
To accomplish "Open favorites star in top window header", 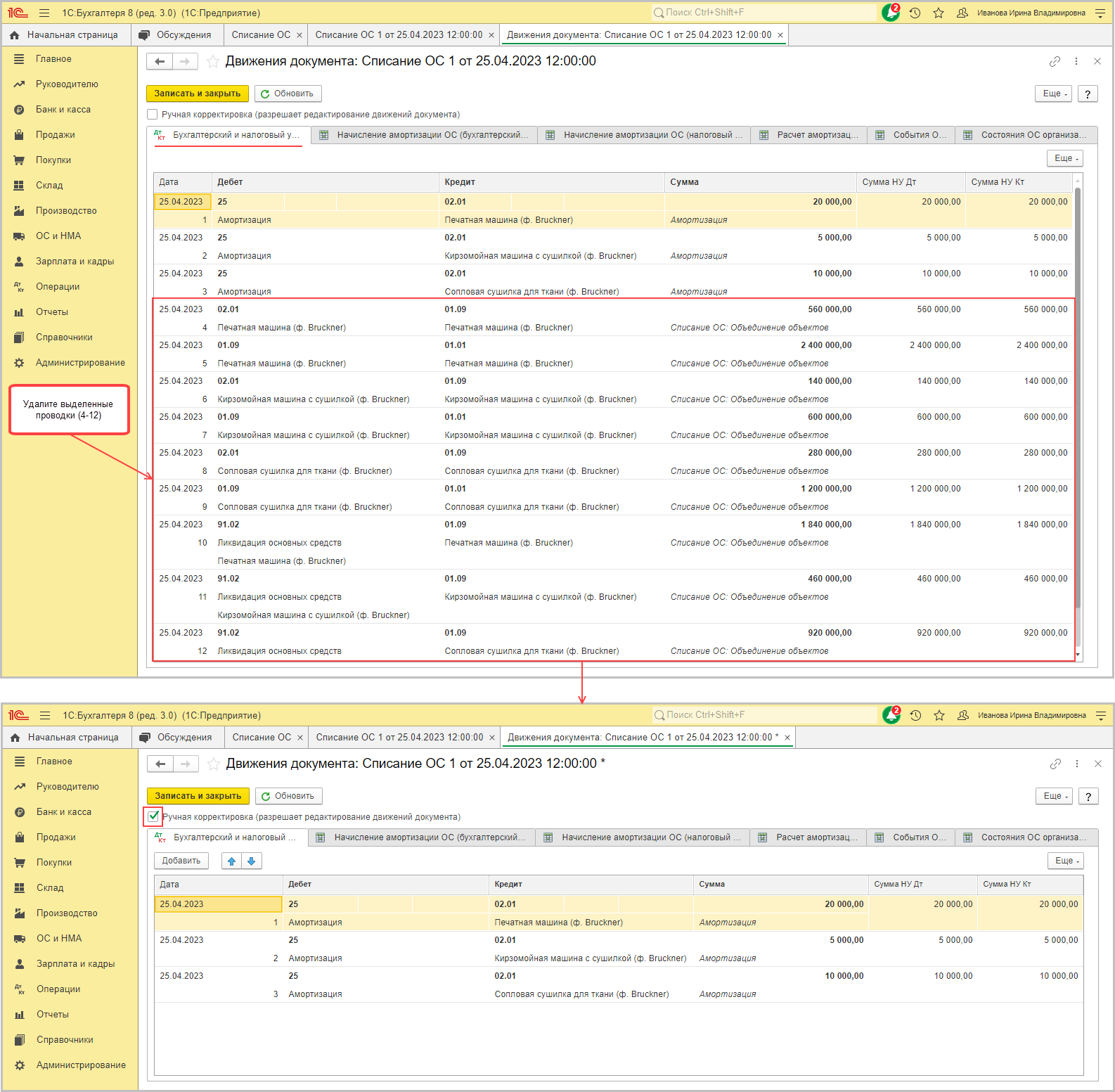I will (x=939, y=13).
